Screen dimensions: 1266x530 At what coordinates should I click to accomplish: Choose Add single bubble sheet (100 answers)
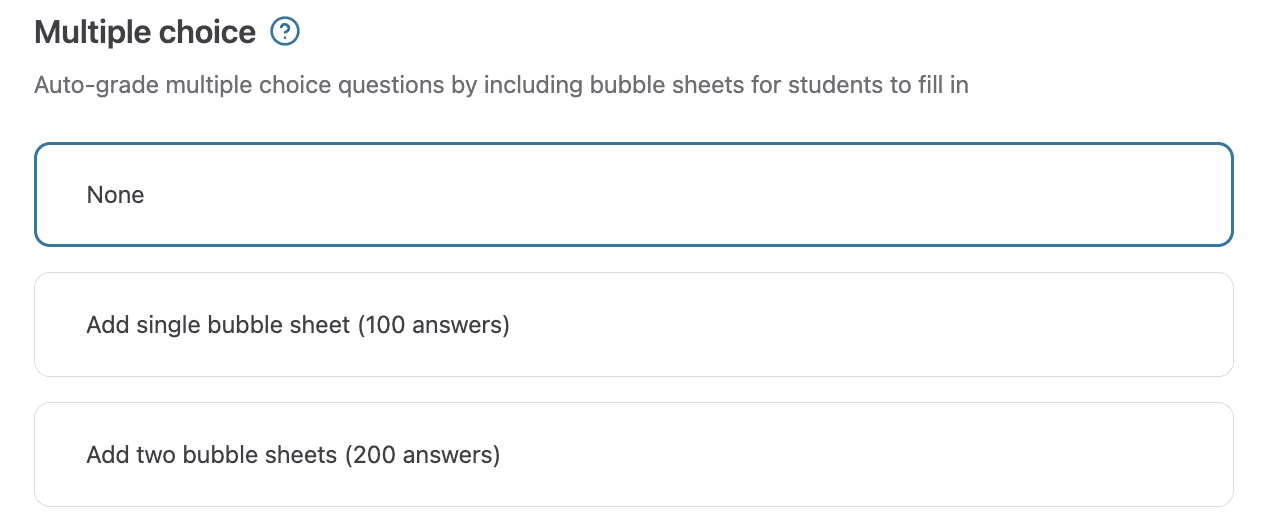633,325
